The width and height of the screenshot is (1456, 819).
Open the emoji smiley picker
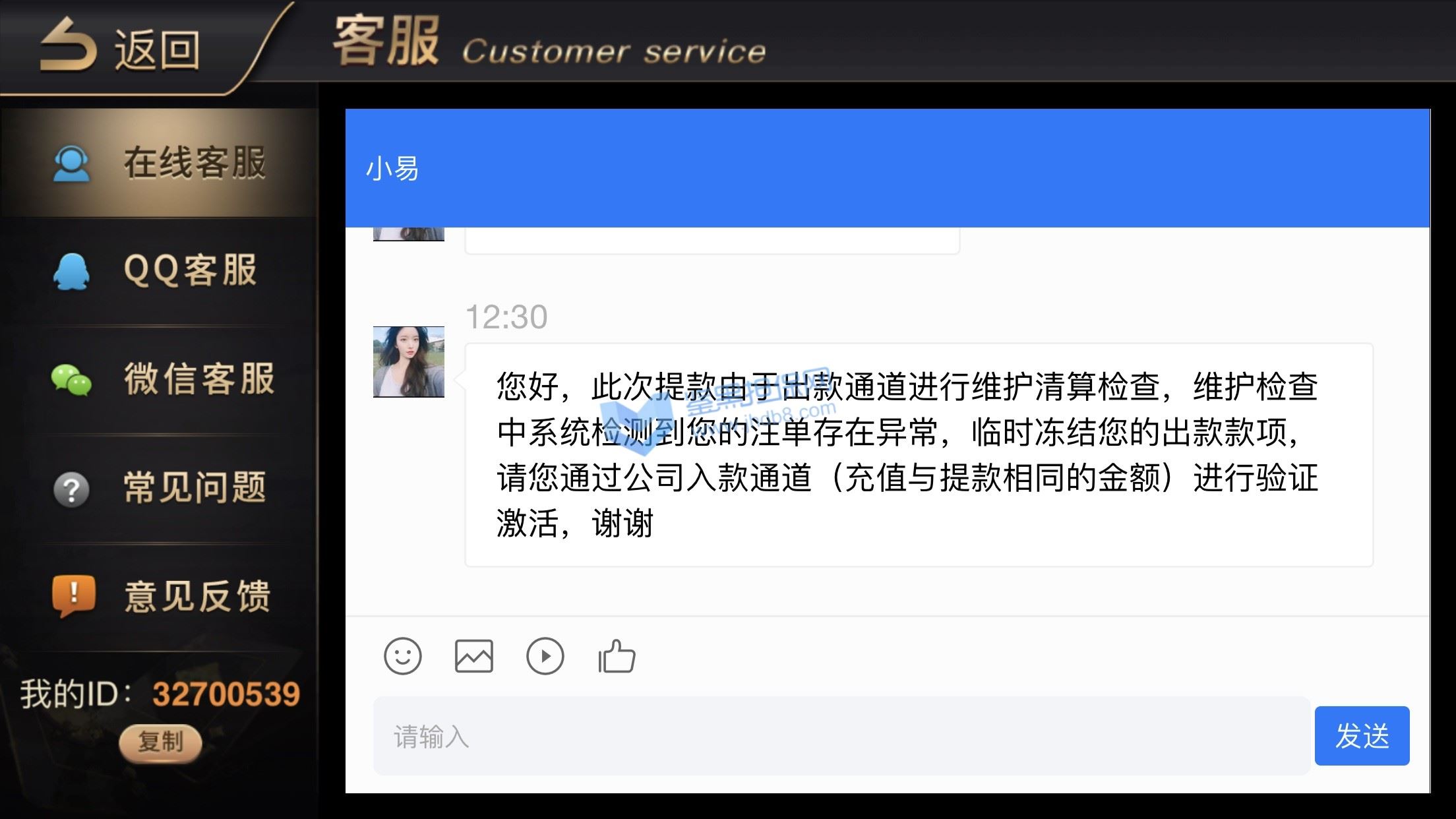tap(402, 656)
